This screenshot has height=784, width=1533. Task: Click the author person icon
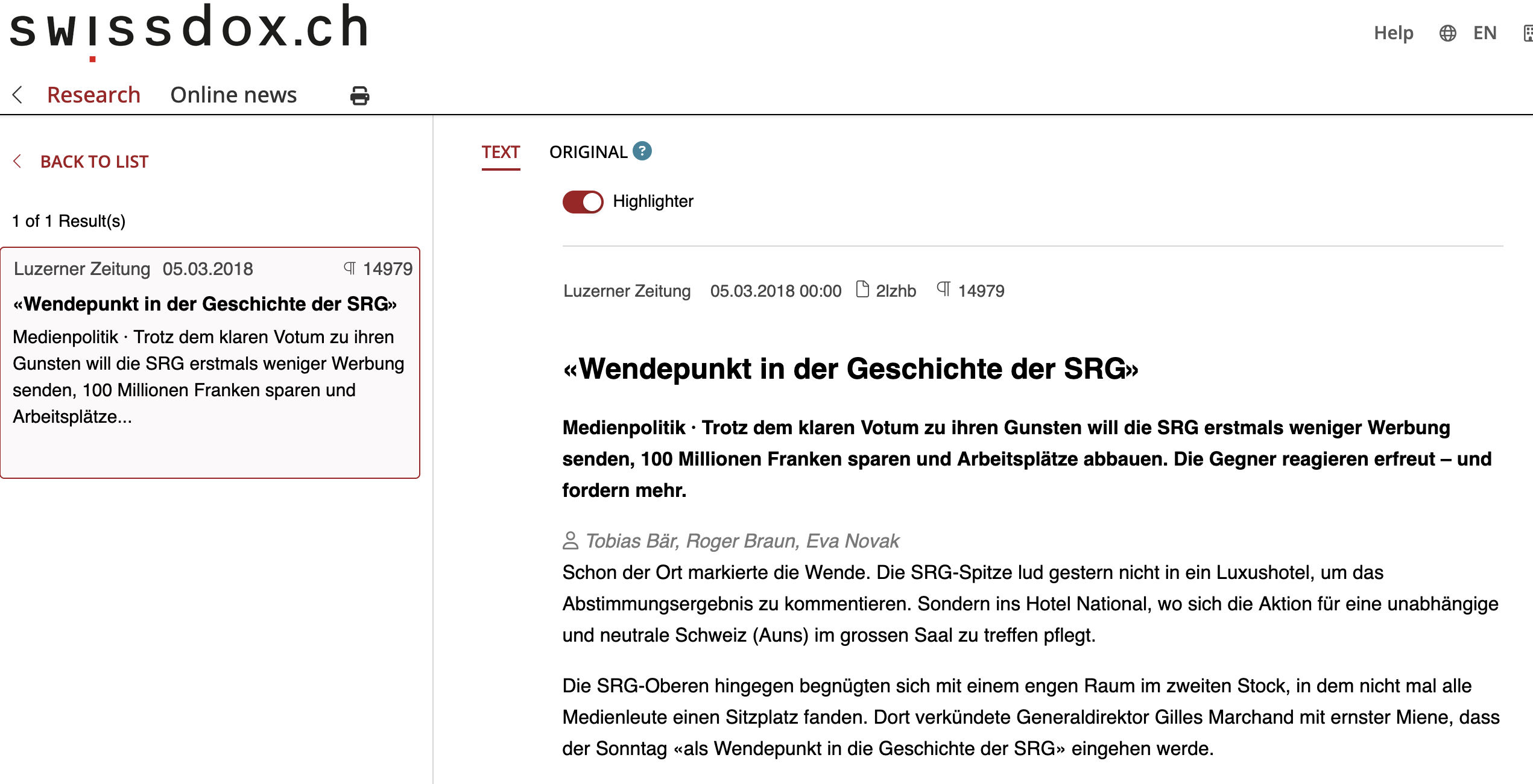coord(570,540)
